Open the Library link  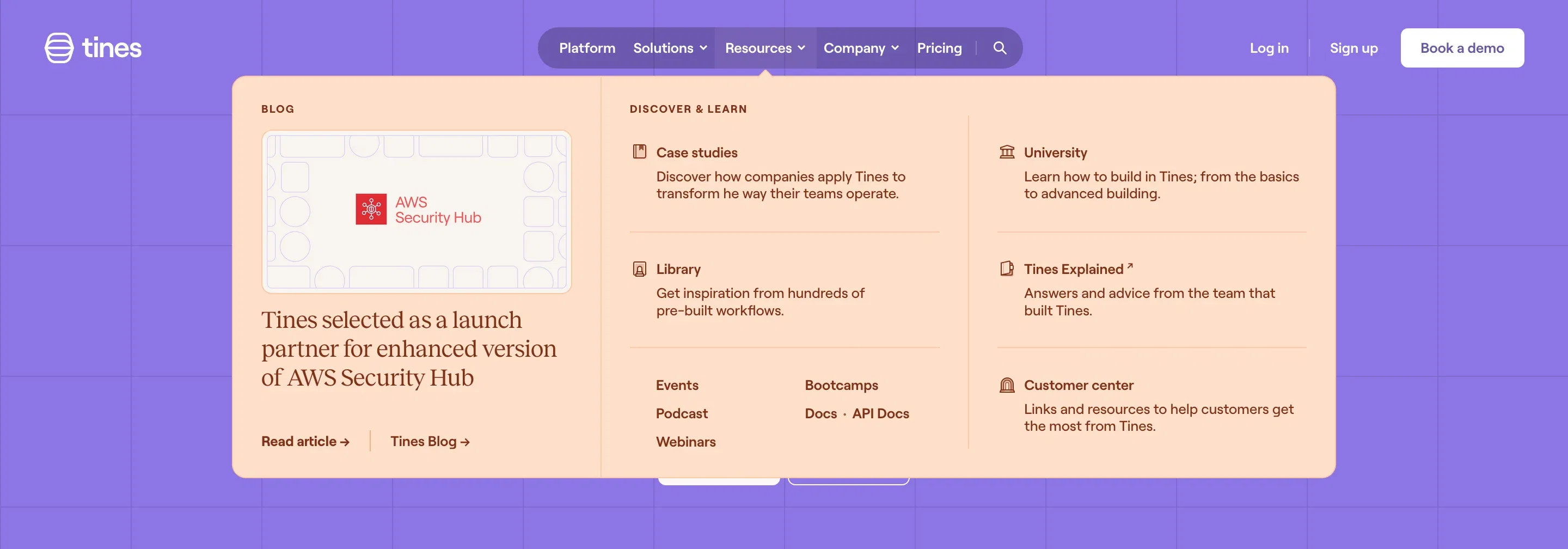pos(678,269)
